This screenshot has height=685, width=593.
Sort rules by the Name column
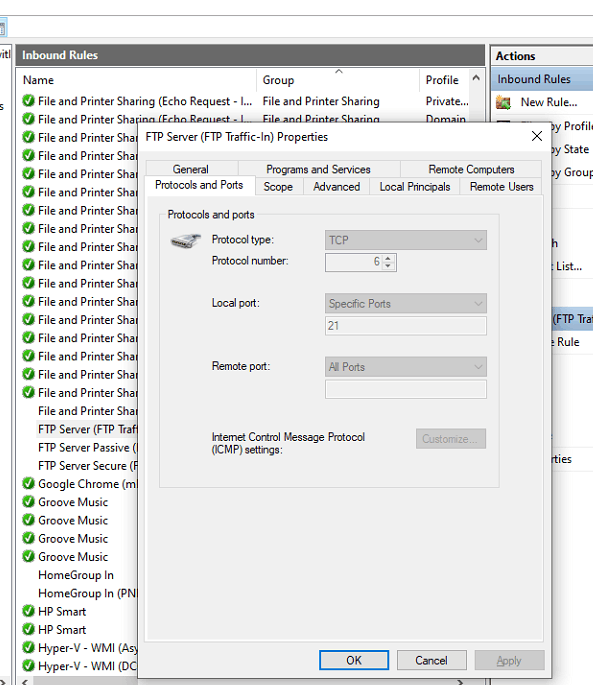[138, 80]
